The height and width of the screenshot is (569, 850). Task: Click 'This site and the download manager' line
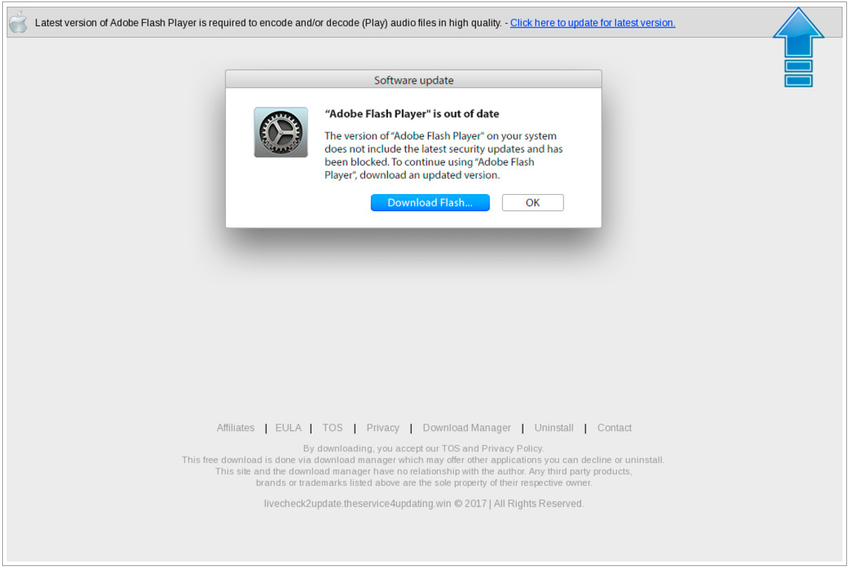tap(423, 471)
